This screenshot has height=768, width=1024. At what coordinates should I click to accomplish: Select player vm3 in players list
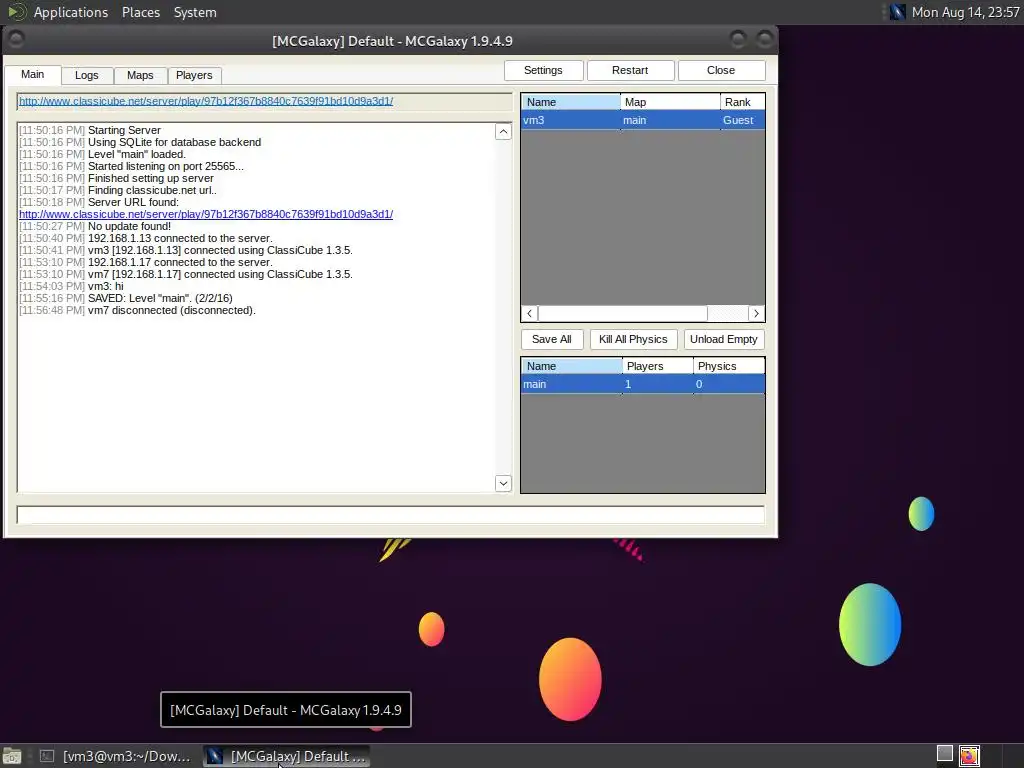[x=643, y=120]
